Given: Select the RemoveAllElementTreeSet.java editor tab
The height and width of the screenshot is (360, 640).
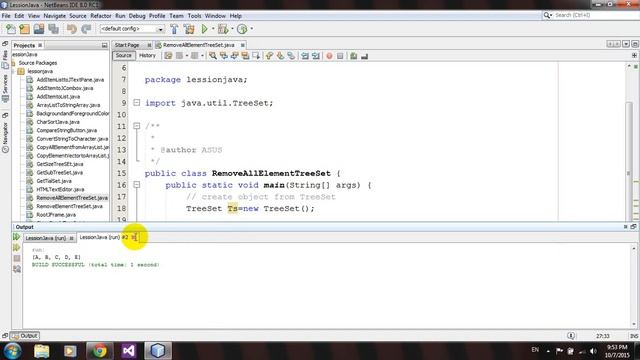Looking at the screenshot, I should [x=198, y=45].
